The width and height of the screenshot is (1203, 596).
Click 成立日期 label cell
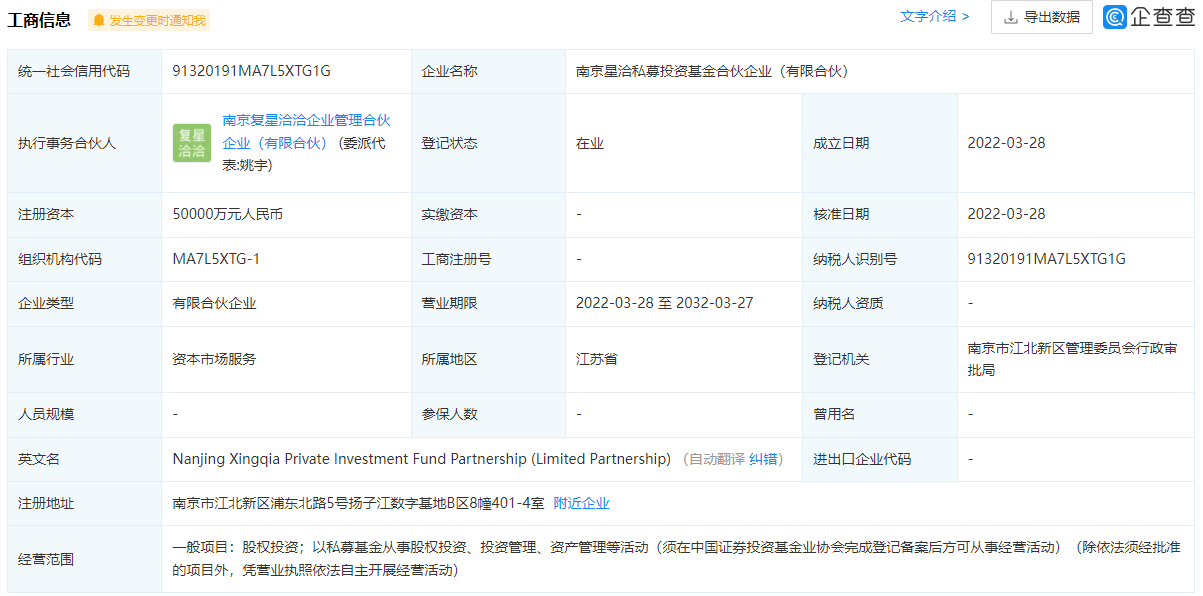point(880,143)
